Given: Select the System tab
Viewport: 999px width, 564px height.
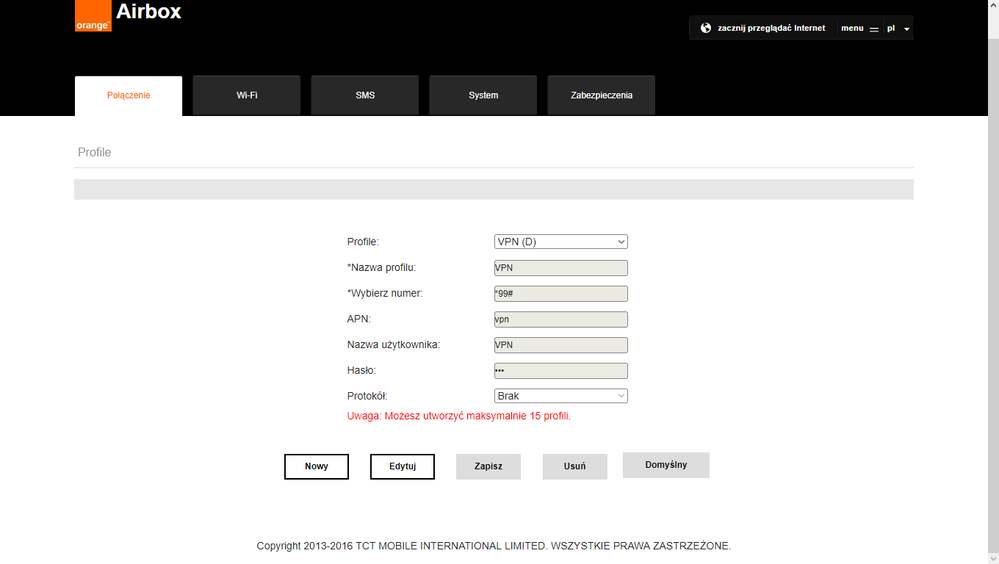Looking at the screenshot, I should [x=483, y=96].
